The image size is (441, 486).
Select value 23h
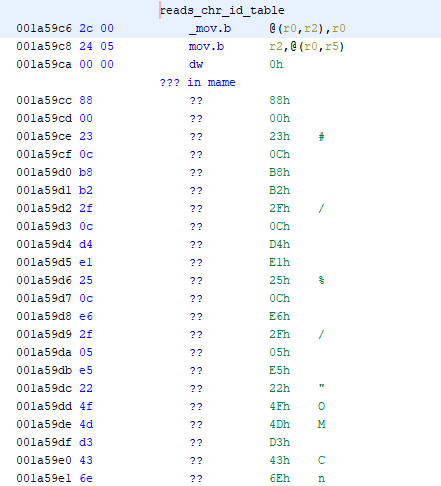pyautogui.click(x=280, y=137)
